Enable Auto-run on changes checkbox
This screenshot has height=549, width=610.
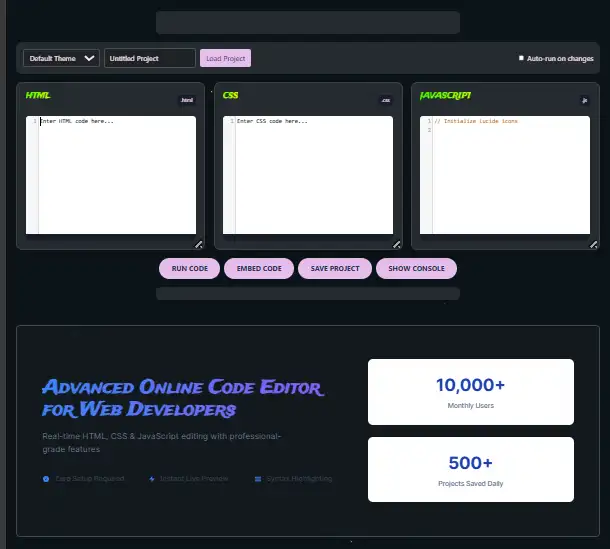point(521,58)
